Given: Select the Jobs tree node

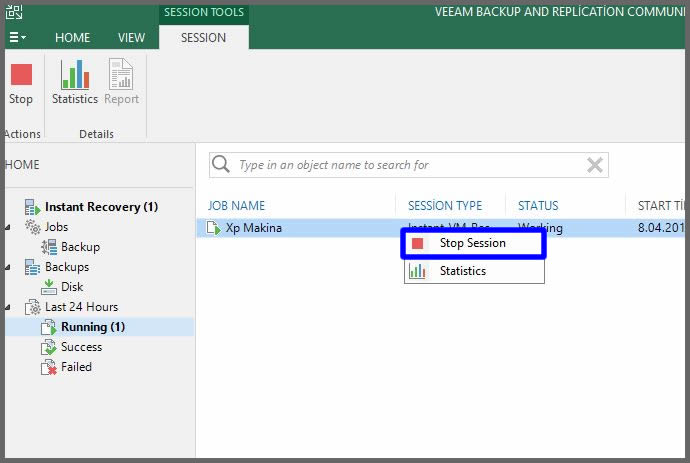Looking at the screenshot, I should point(56,227).
